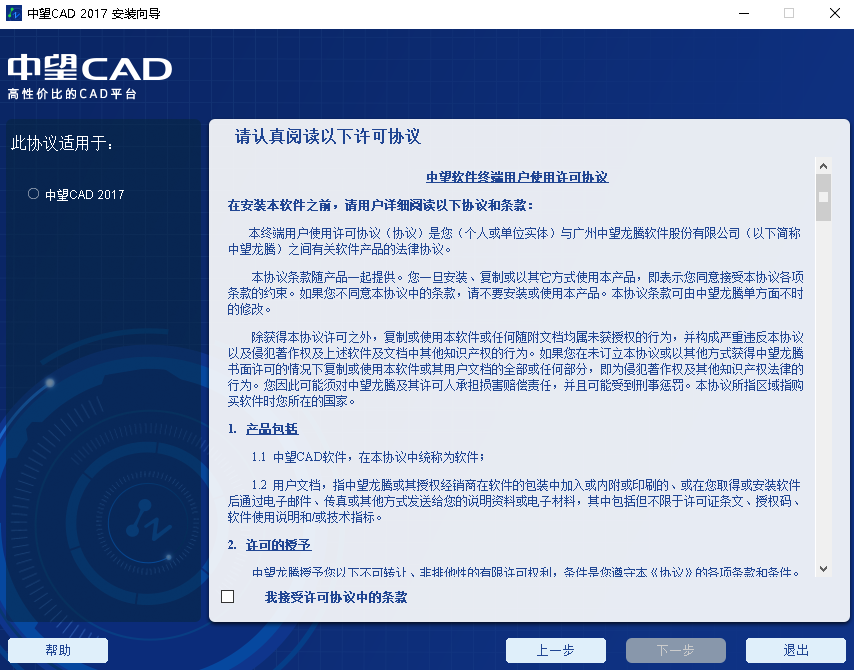Click the 中望CAD logo banner
This screenshot has height=670, width=854.
90,75
